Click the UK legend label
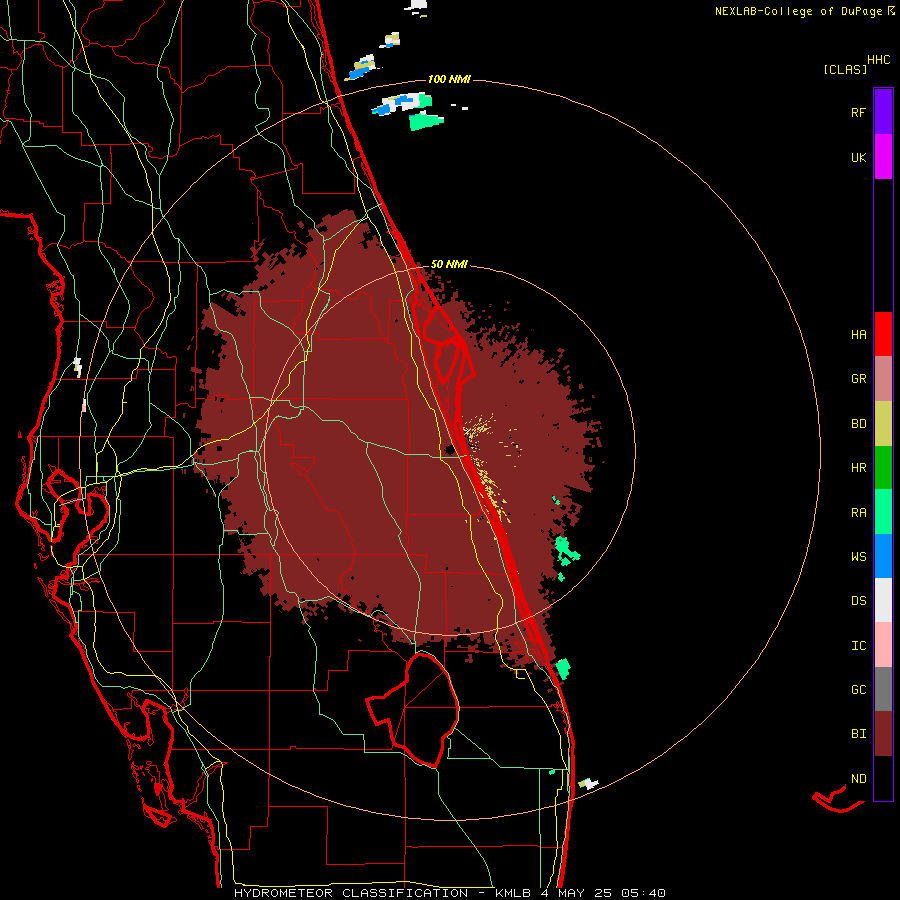This screenshot has height=900, width=900. [x=858, y=157]
